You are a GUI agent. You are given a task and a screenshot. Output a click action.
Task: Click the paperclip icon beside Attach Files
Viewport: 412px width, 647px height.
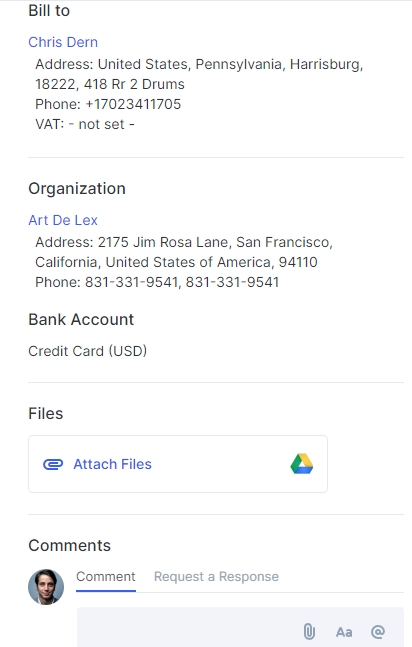point(53,464)
